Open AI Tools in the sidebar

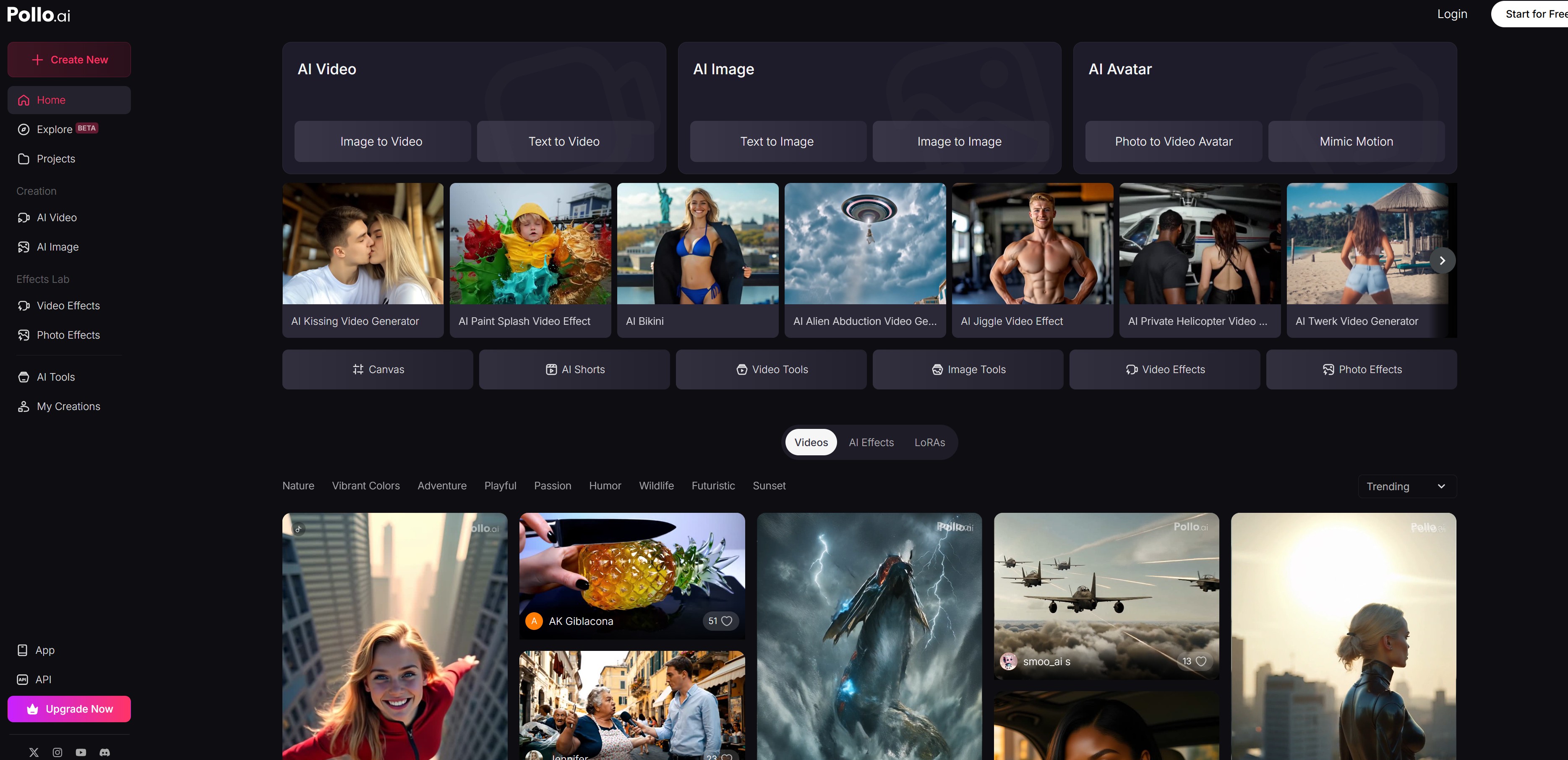55,377
